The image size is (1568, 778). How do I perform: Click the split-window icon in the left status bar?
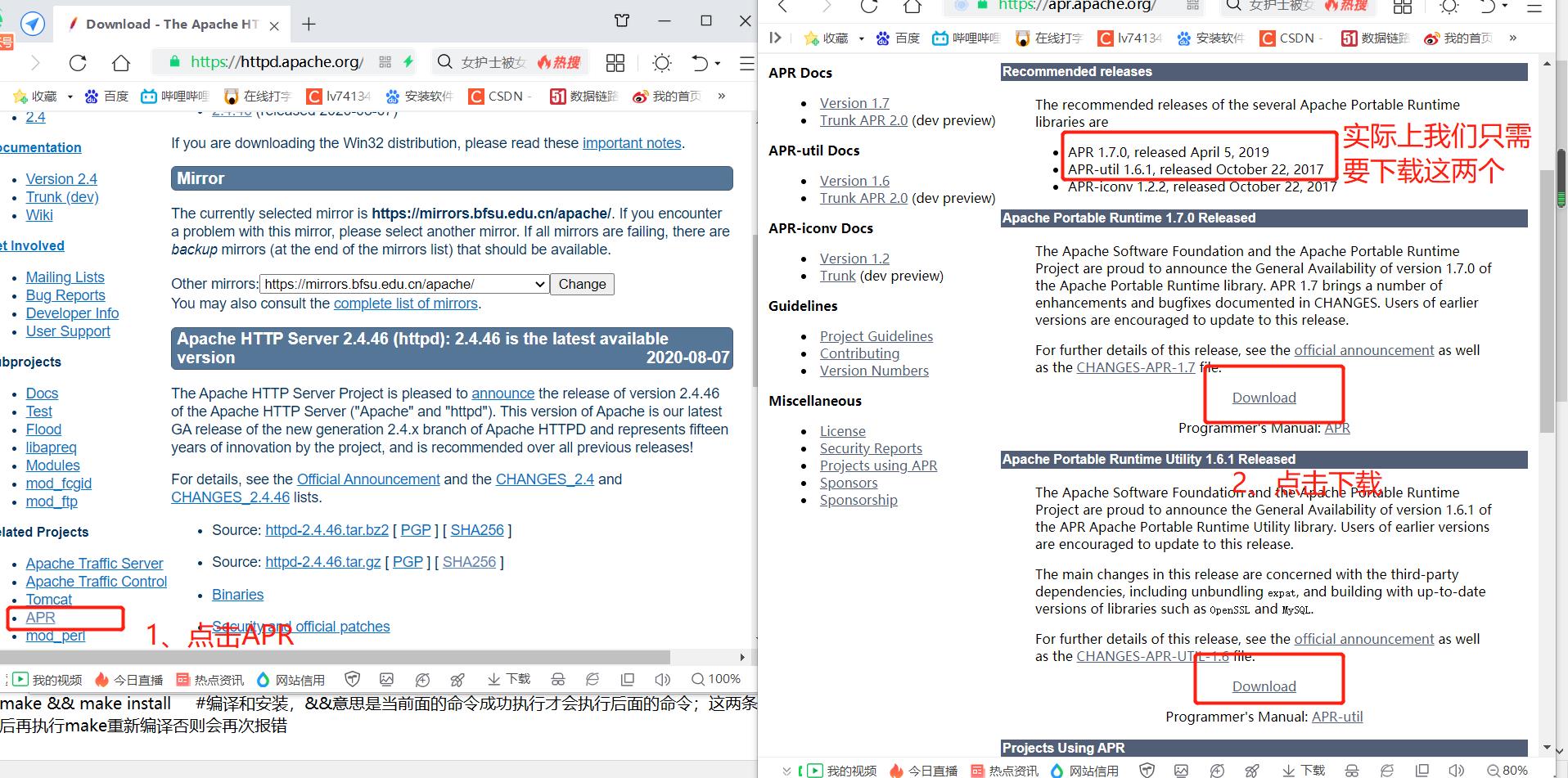[628, 679]
